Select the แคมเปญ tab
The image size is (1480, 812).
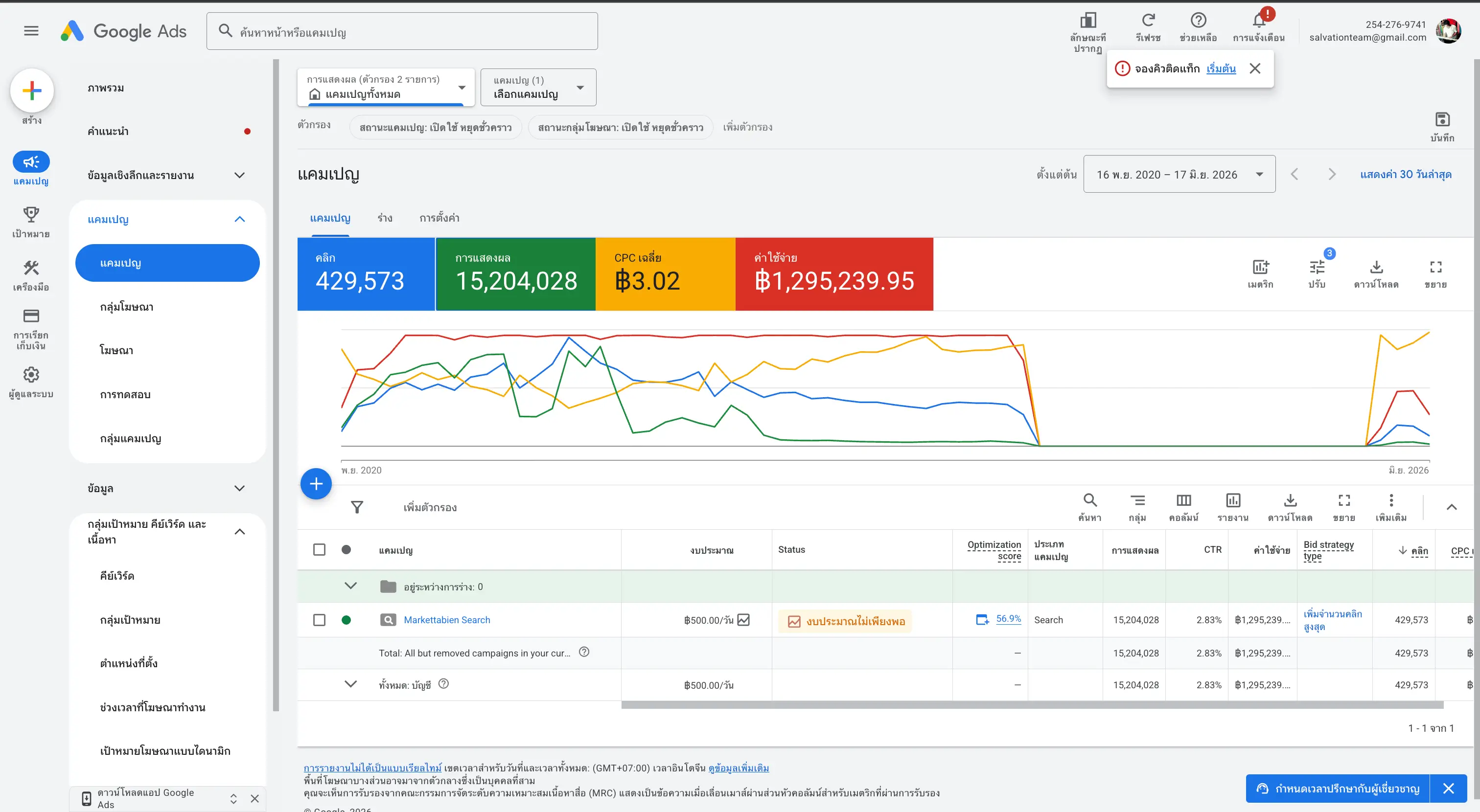pyautogui.click(x=330, y=218)
